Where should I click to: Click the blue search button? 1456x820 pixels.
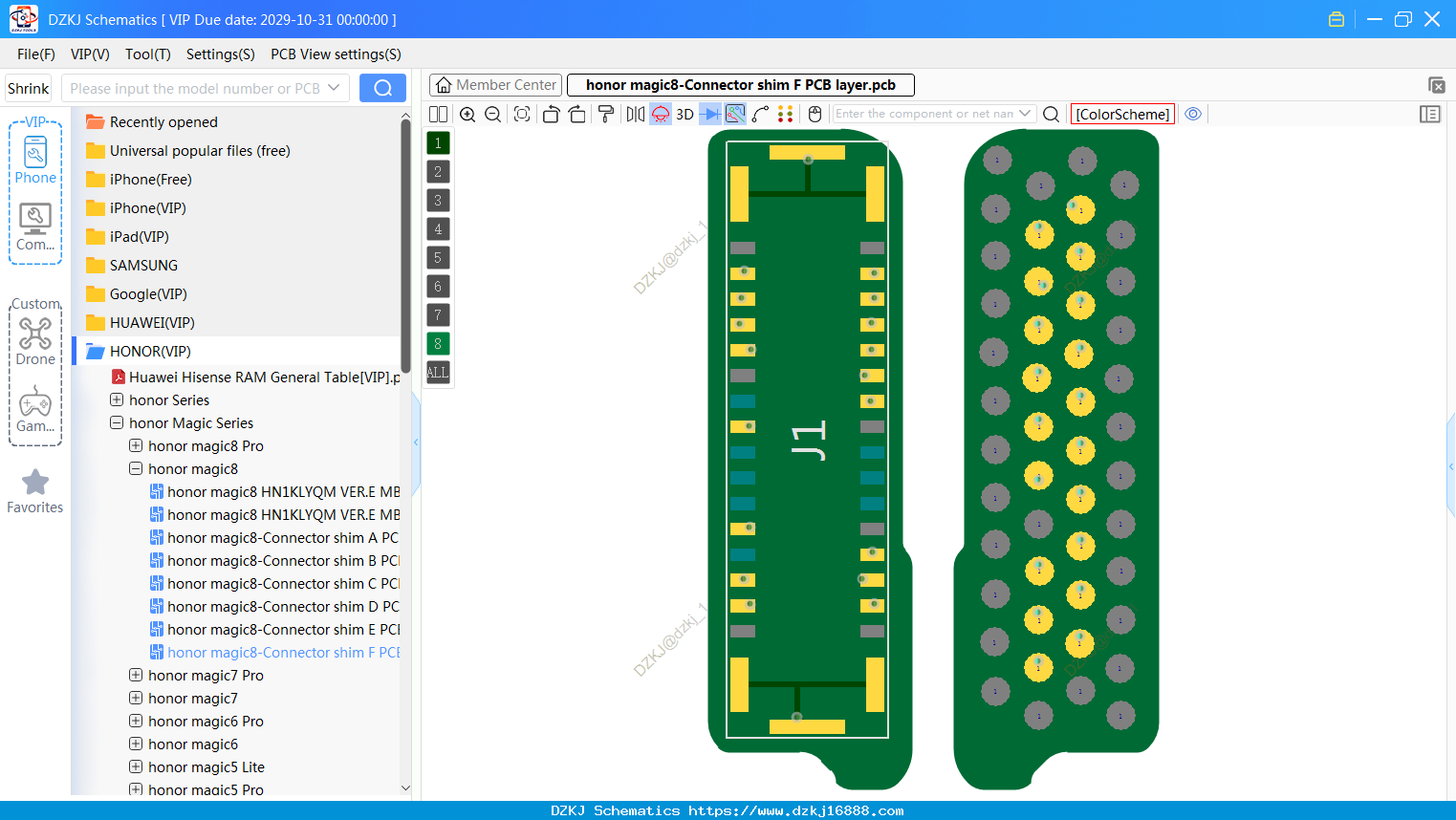click(382, 88)
